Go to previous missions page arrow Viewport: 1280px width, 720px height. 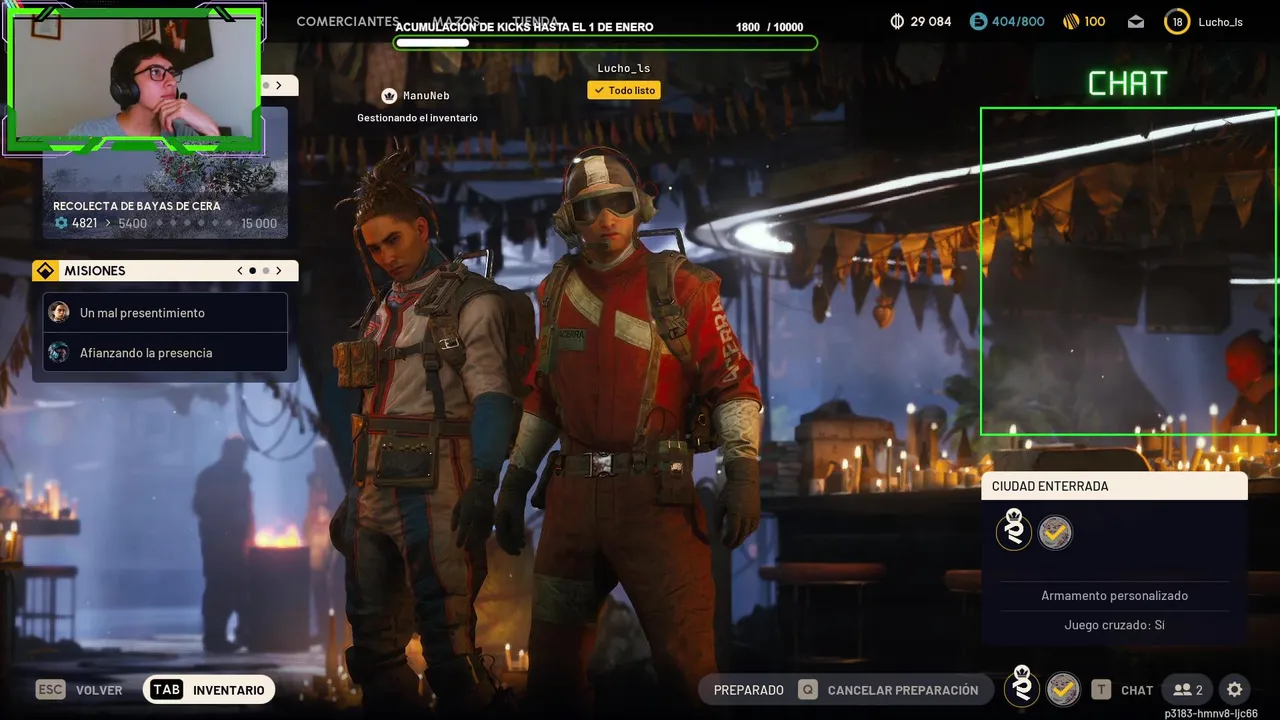(x=240, y=271)
